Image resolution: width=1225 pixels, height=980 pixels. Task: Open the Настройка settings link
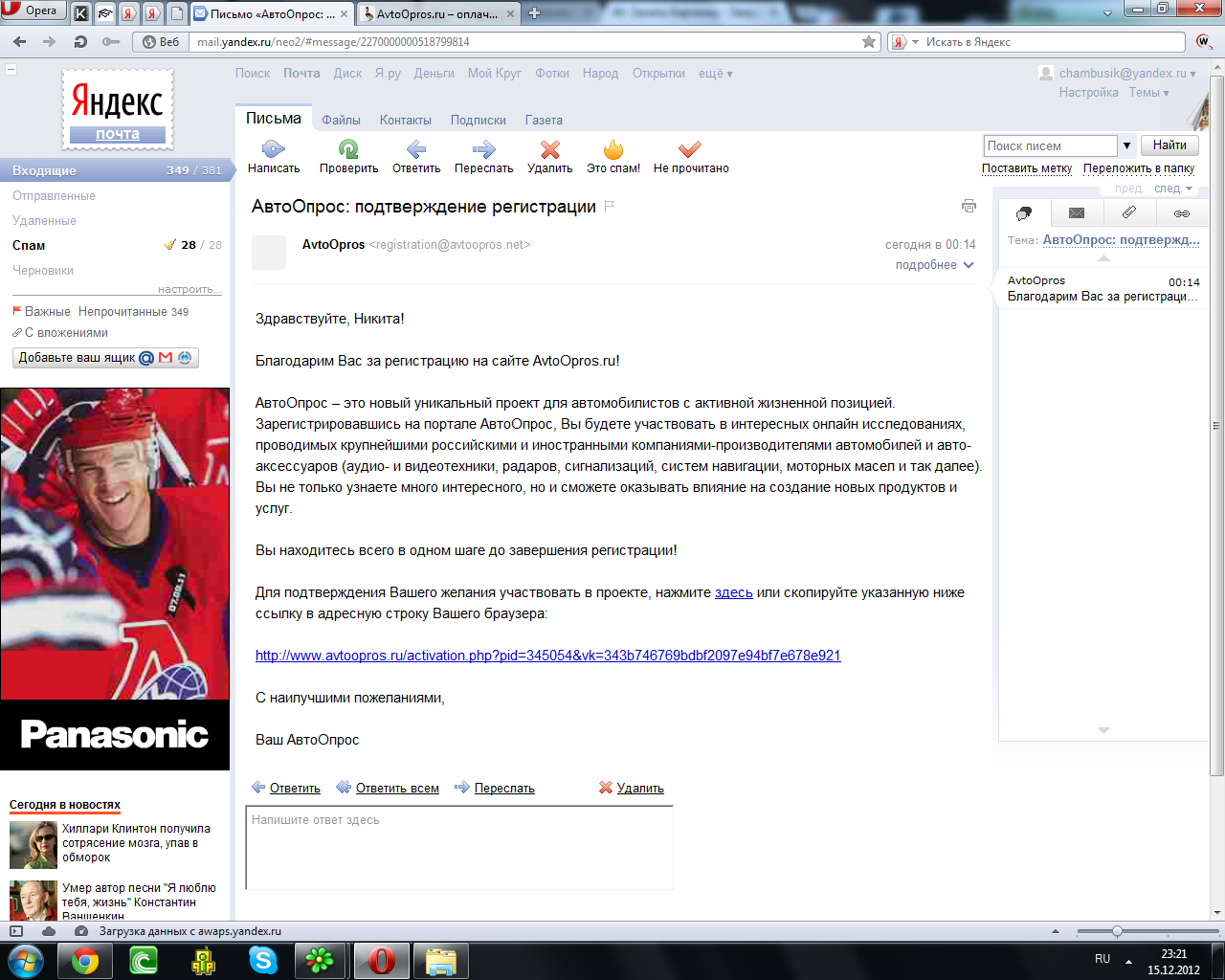click(x=1089, y=93)
